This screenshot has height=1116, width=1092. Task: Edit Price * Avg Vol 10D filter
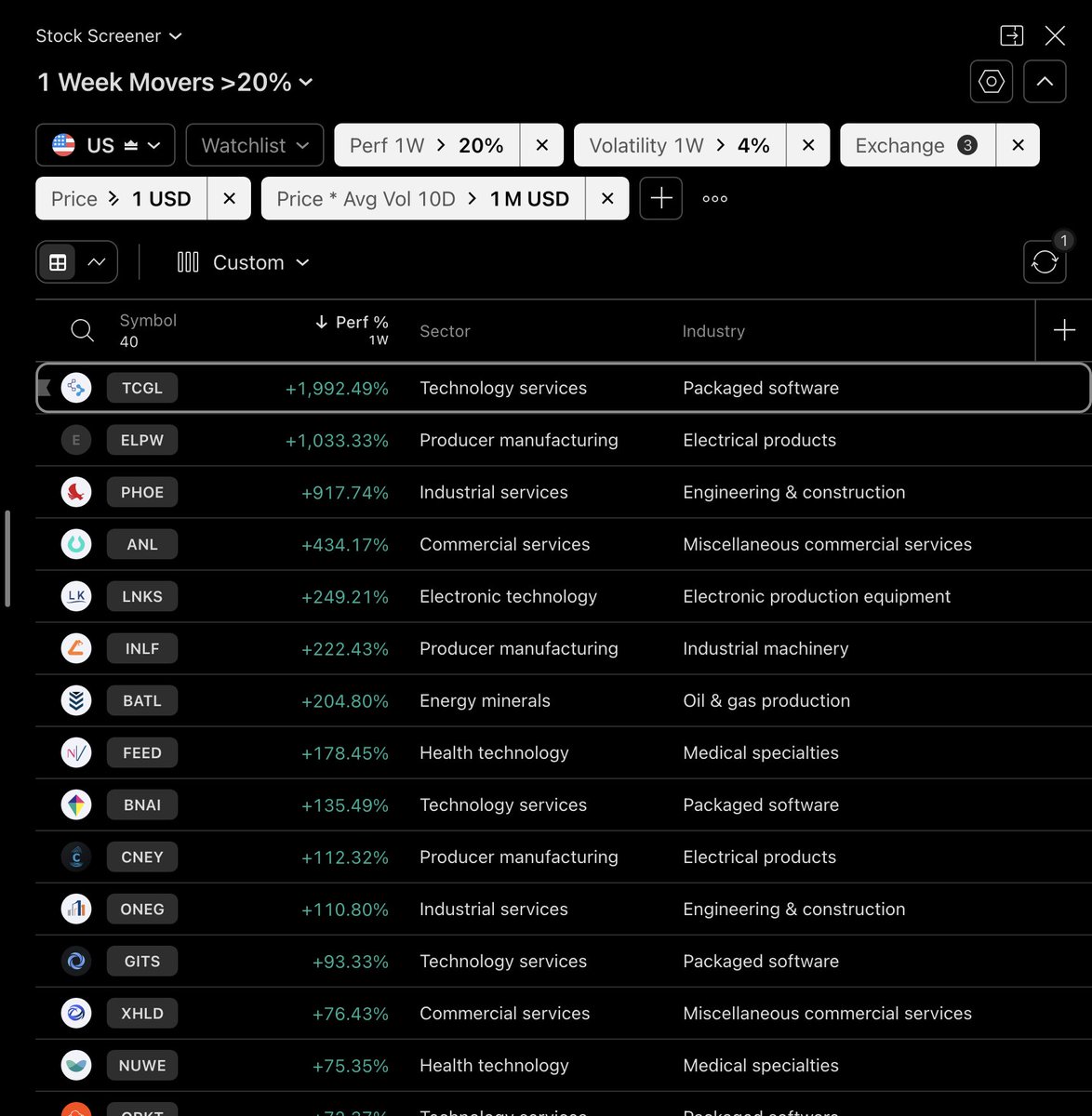pos(423,198)
